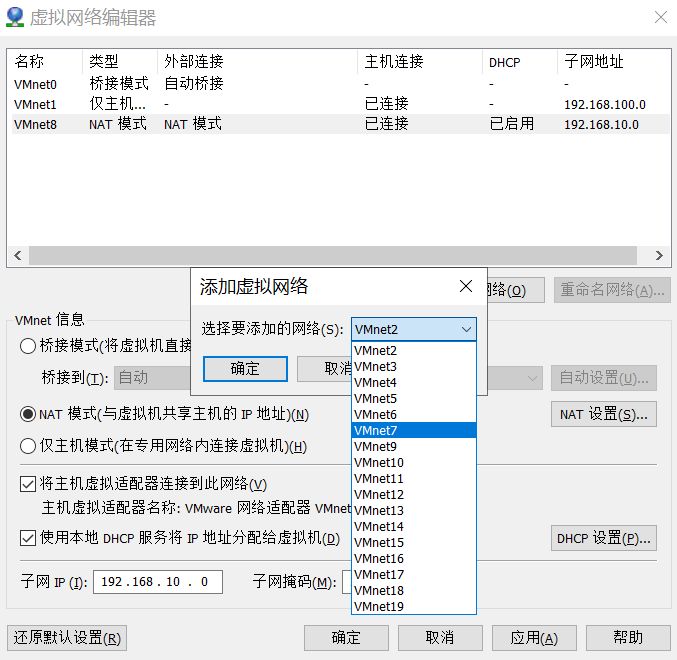The image size is (677, 660).
Task: Choose VMnet13 in the dropdown list
Action: pos(414,510)
